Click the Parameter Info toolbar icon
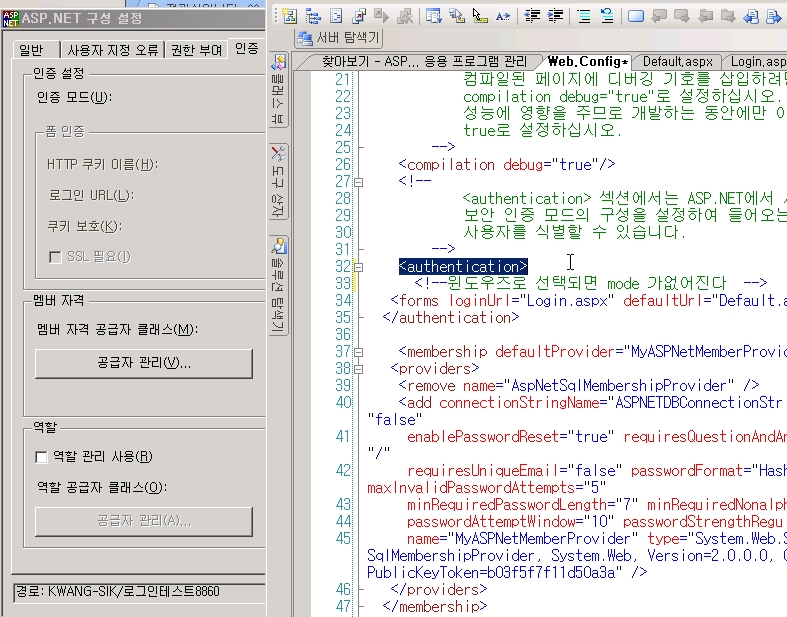This screenshot has width=787, height=617. [457, 16]
